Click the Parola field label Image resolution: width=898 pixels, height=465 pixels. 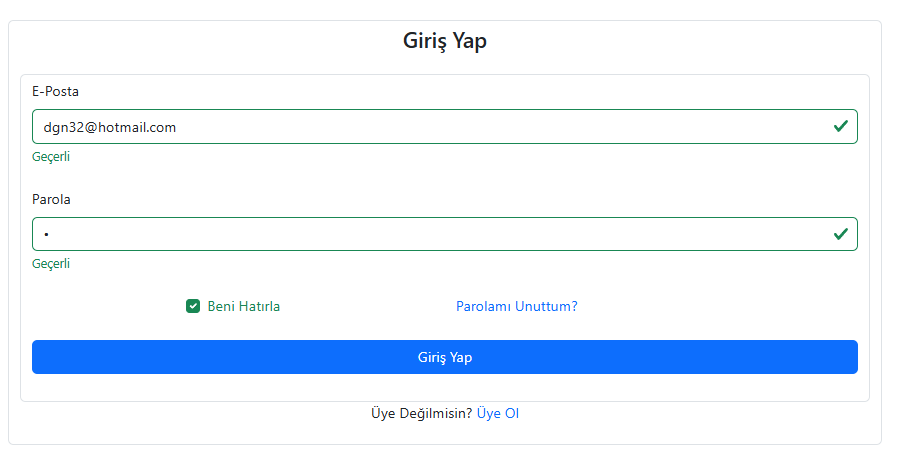51,199
